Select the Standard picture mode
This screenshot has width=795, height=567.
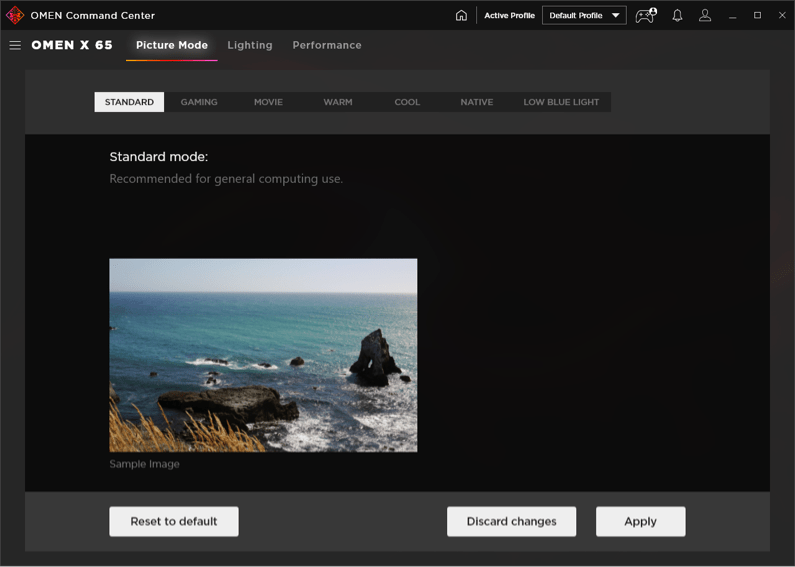pos(129,102)
